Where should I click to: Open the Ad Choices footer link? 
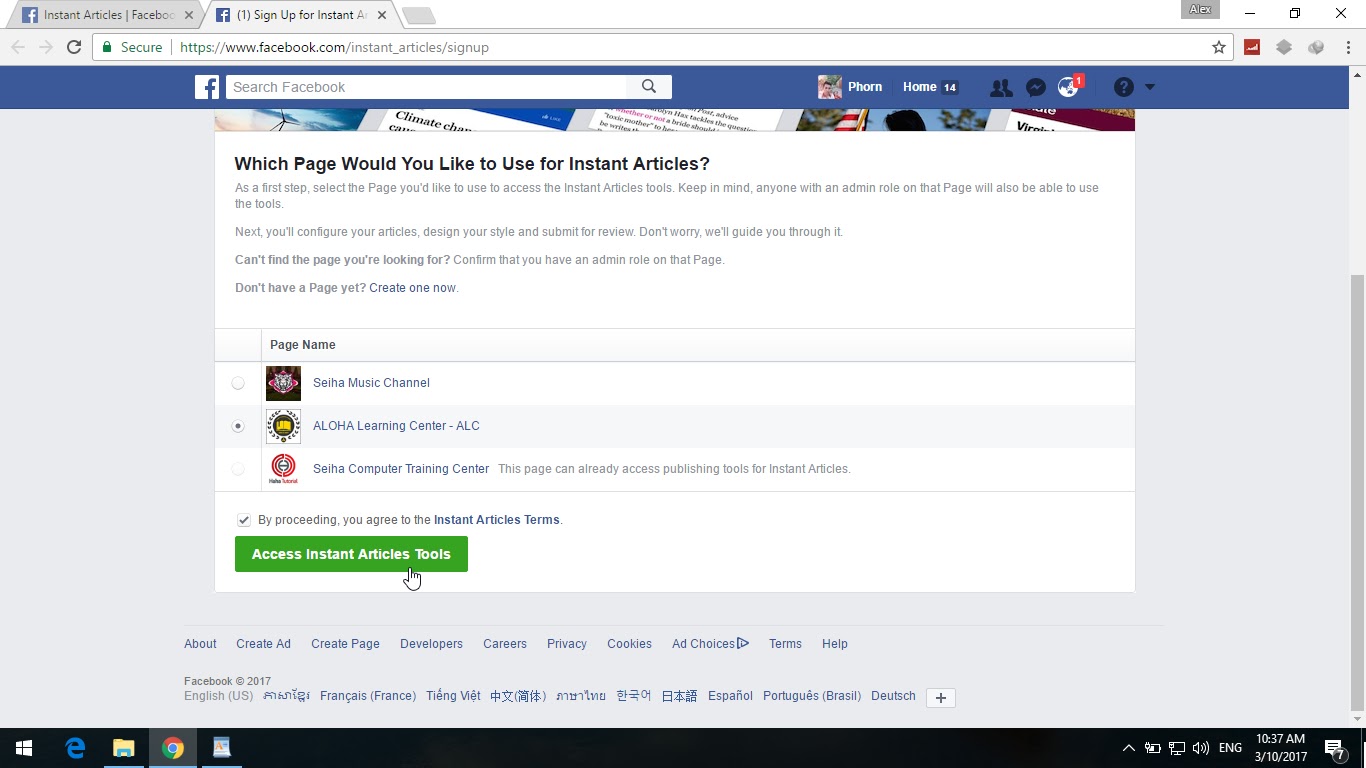pos(710,644)
